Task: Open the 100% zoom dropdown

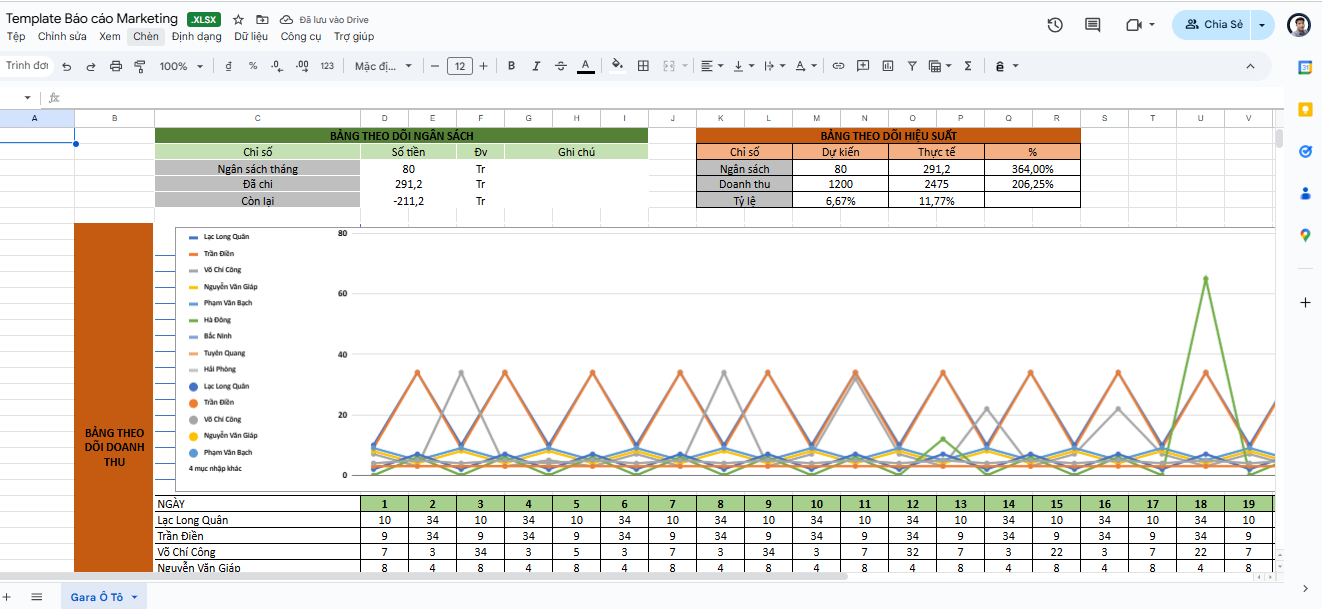Action: [x=181, y=66]
